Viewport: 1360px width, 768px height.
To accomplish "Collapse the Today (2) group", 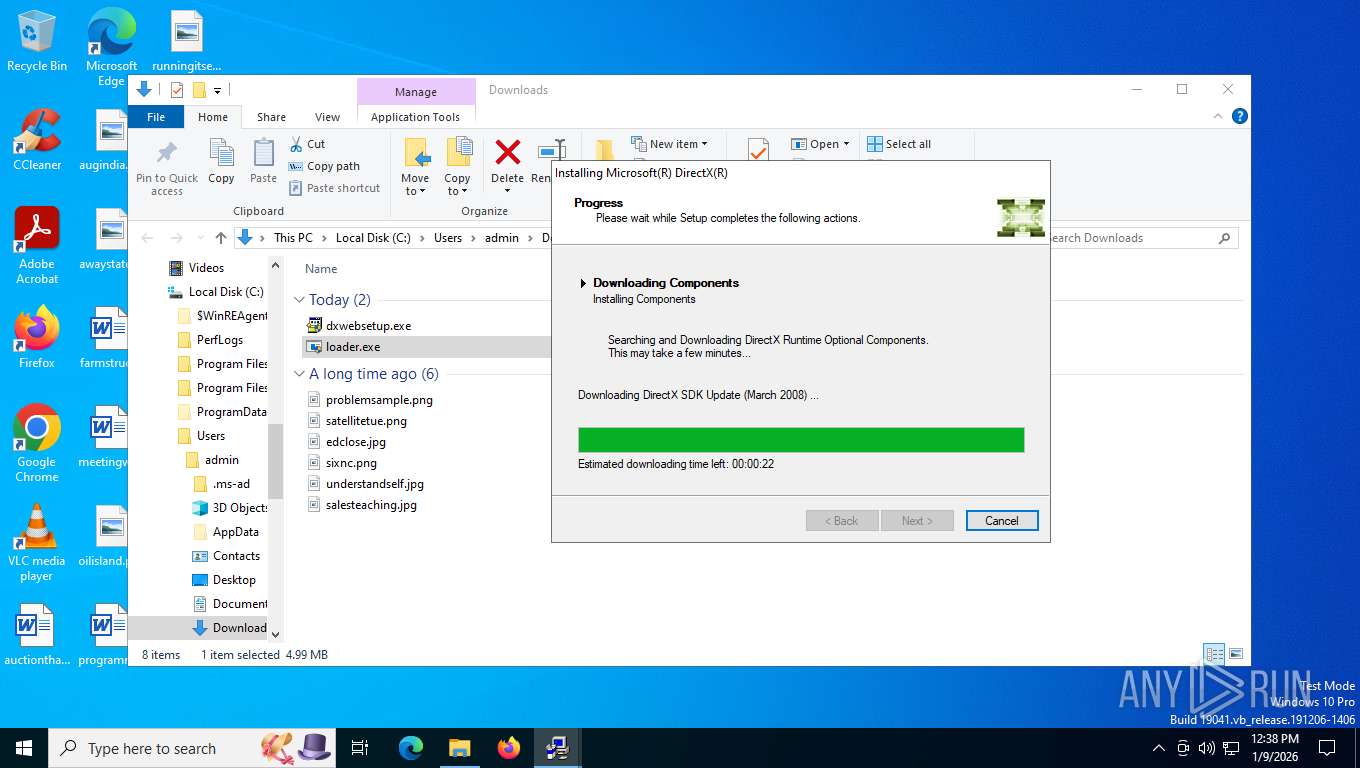I will point(299,300).
